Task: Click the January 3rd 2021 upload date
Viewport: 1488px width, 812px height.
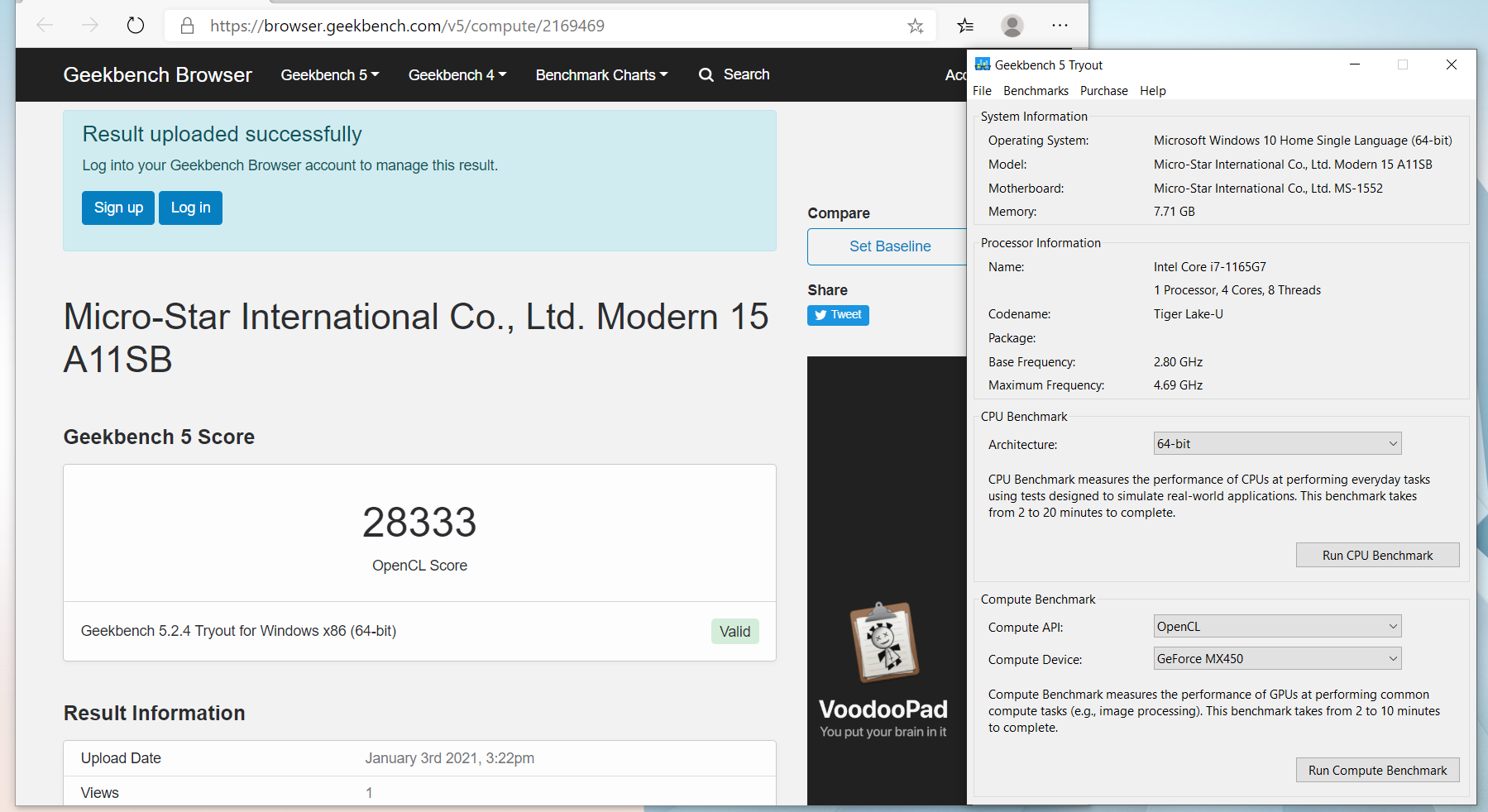Action: click(449, 758)
